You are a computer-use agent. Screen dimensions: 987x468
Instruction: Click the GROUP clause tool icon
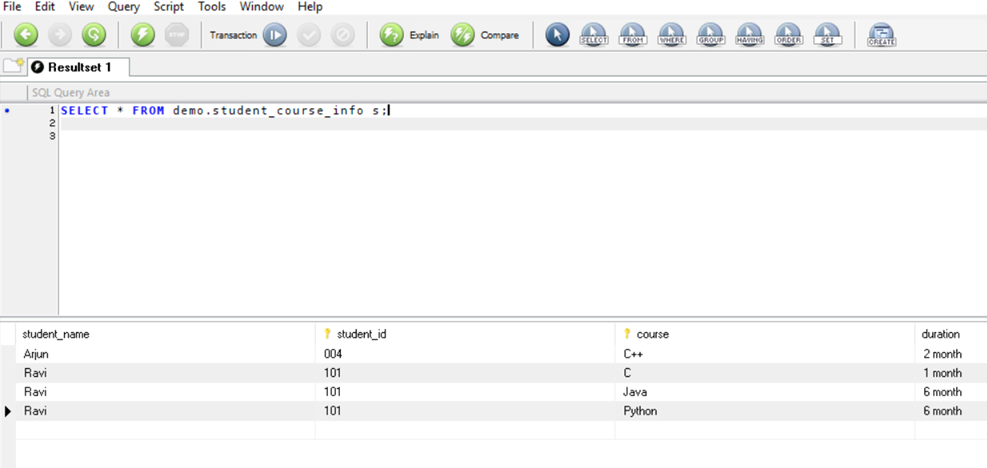(710, 35)
